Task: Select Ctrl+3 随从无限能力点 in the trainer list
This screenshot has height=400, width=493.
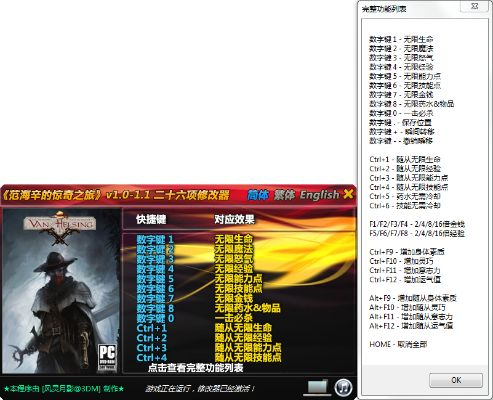Action: pyautogui.click(x=209, y=348)
